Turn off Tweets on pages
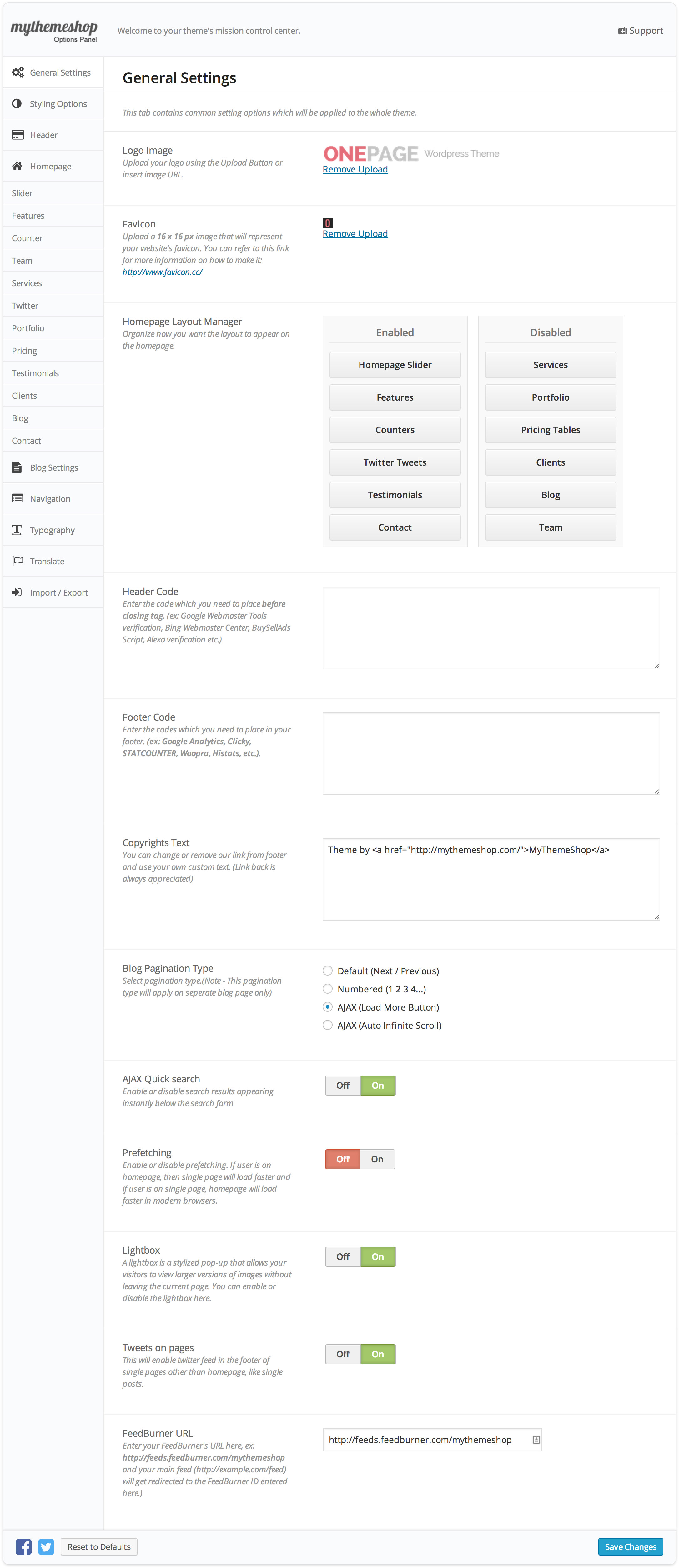Image resolution: width=679 pixels, height=1568 pixels. [343, 1354]
